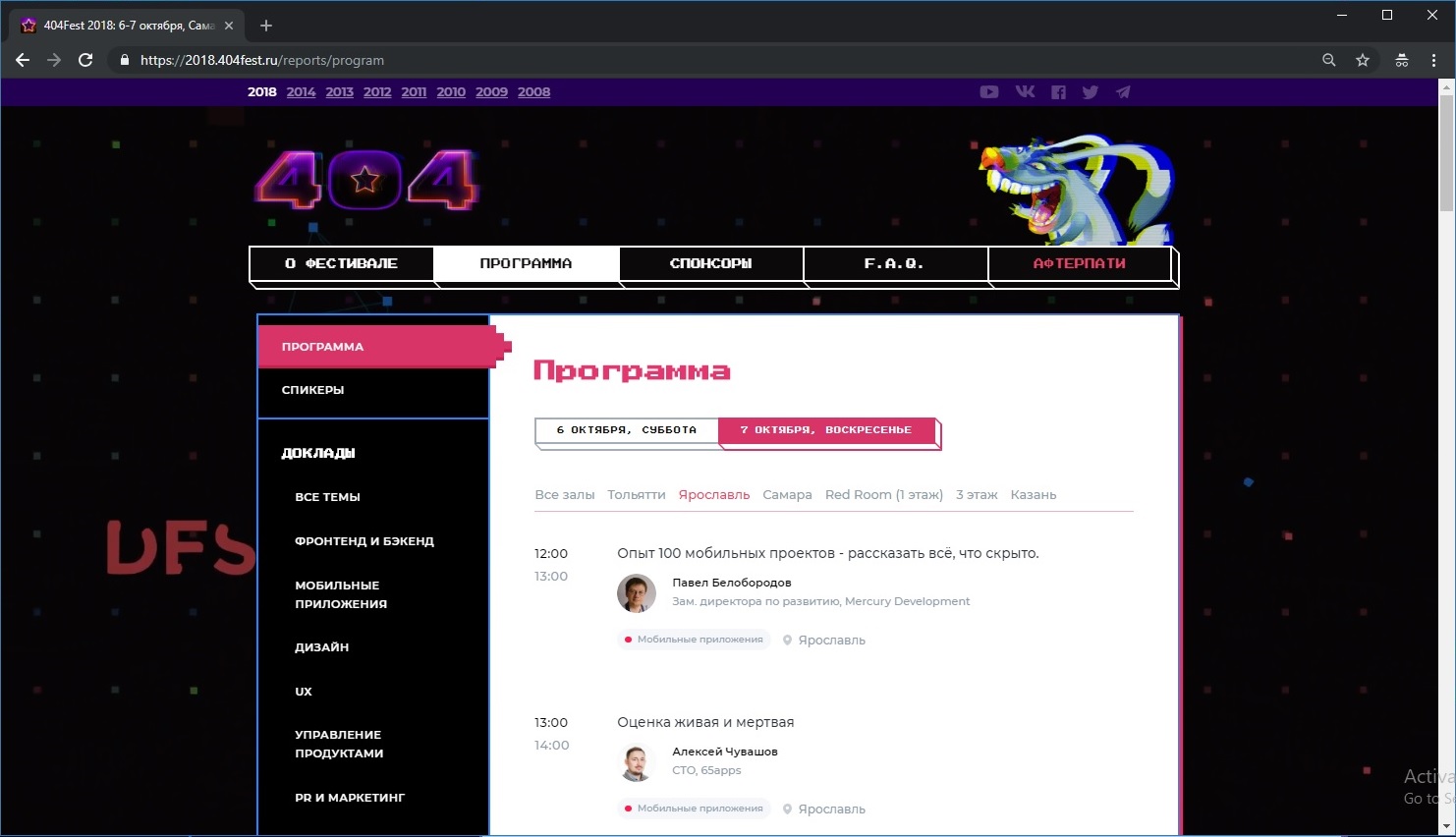Open the browser zoom magnifier icon
The image size is (1456, 837).
click(1329, 60)
